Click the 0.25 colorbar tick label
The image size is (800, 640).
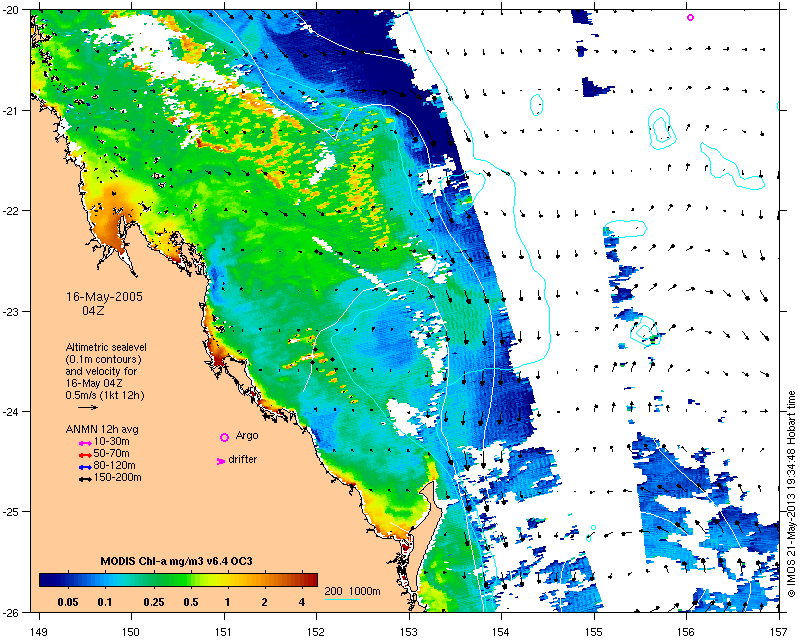coord(154,602)
